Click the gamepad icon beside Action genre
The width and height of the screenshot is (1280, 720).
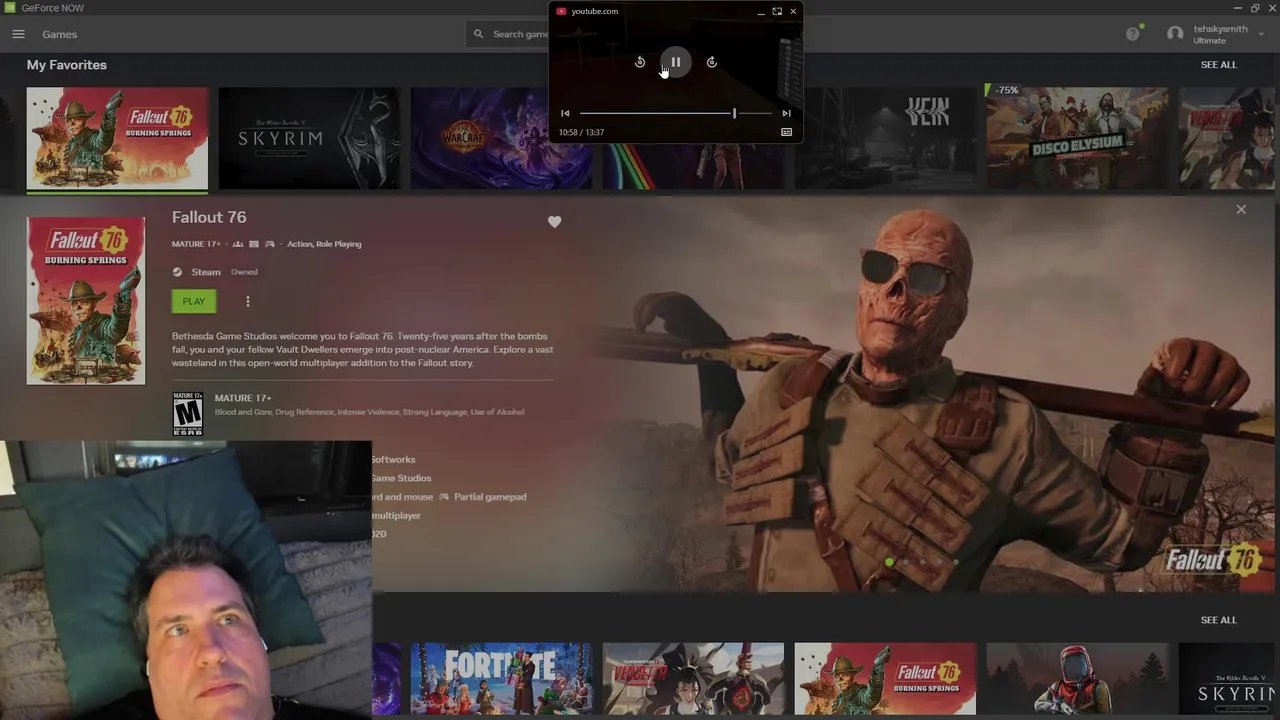coord(269,244)
